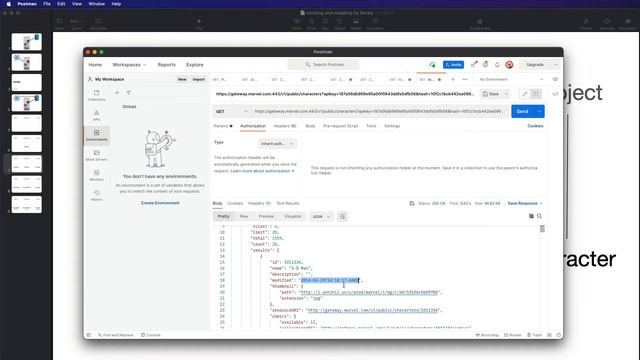Open the tab options ellipsis menu

465,79
